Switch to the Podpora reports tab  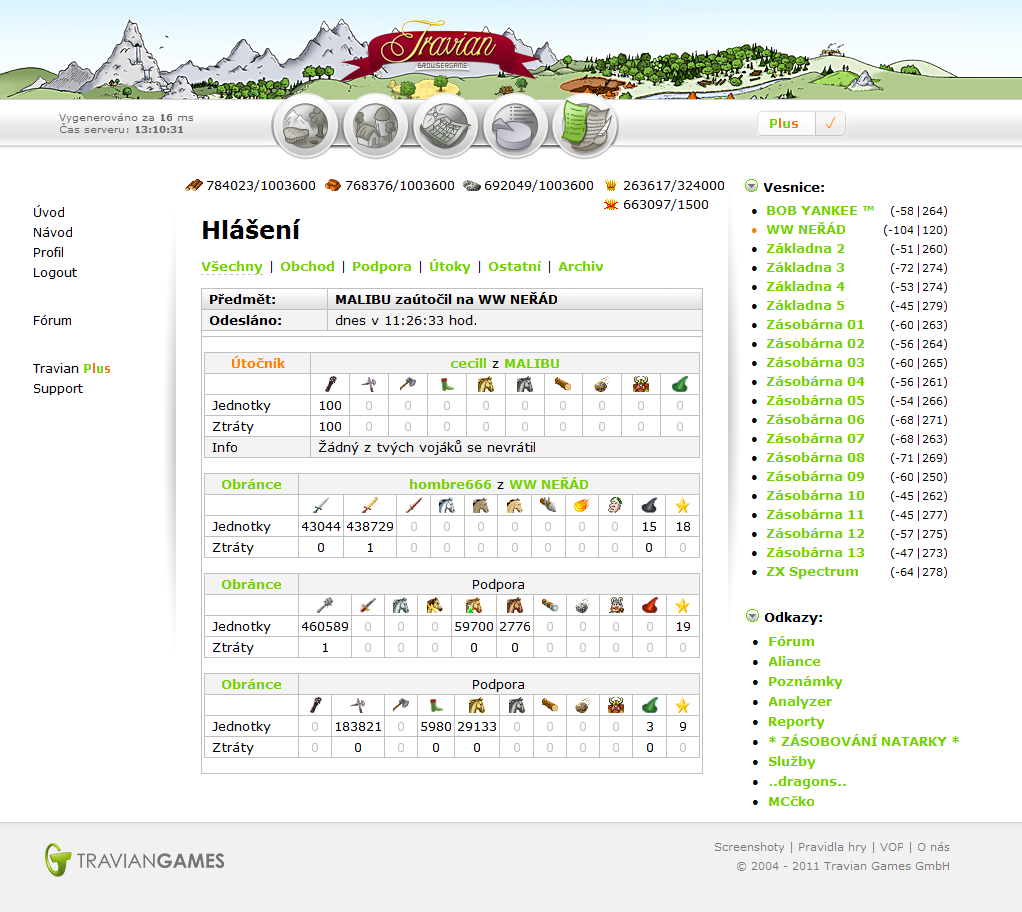point(381,267)
